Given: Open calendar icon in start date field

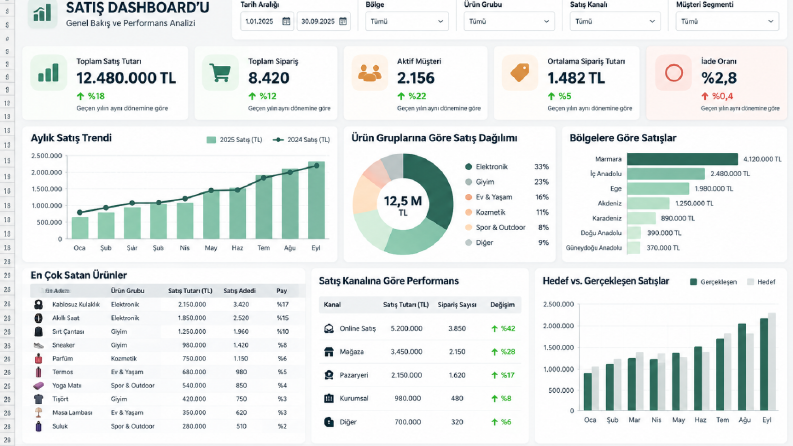Looking at the screenshot, I should coord(286,21).
